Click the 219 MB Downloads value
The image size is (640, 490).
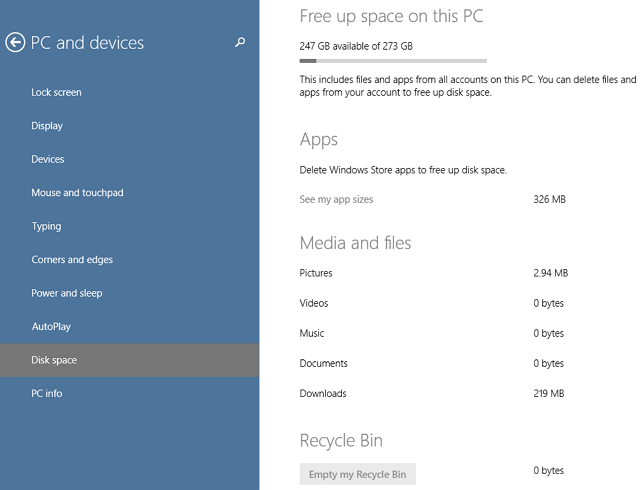[x=549, y=394]
